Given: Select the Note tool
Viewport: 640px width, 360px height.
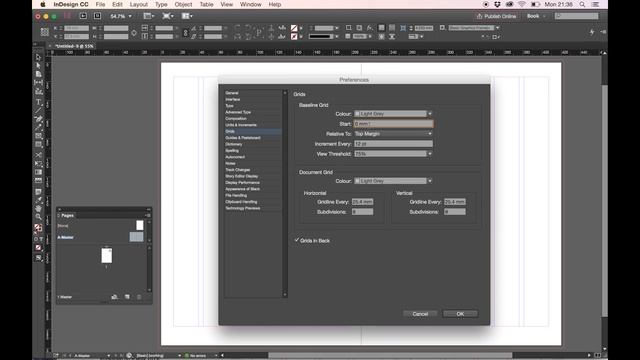Looking at the screenshot, I should tap(38, 192).
